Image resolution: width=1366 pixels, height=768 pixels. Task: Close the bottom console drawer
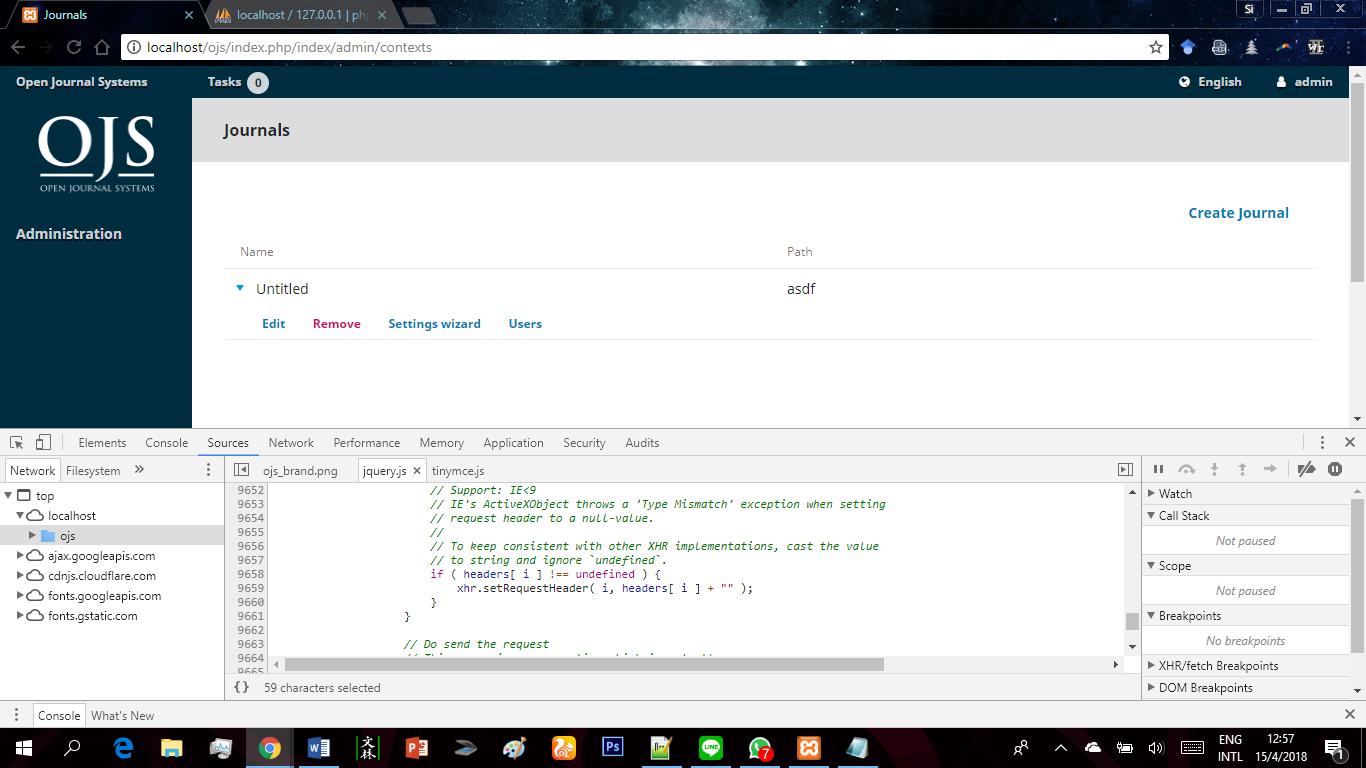tap(1349, 715)
